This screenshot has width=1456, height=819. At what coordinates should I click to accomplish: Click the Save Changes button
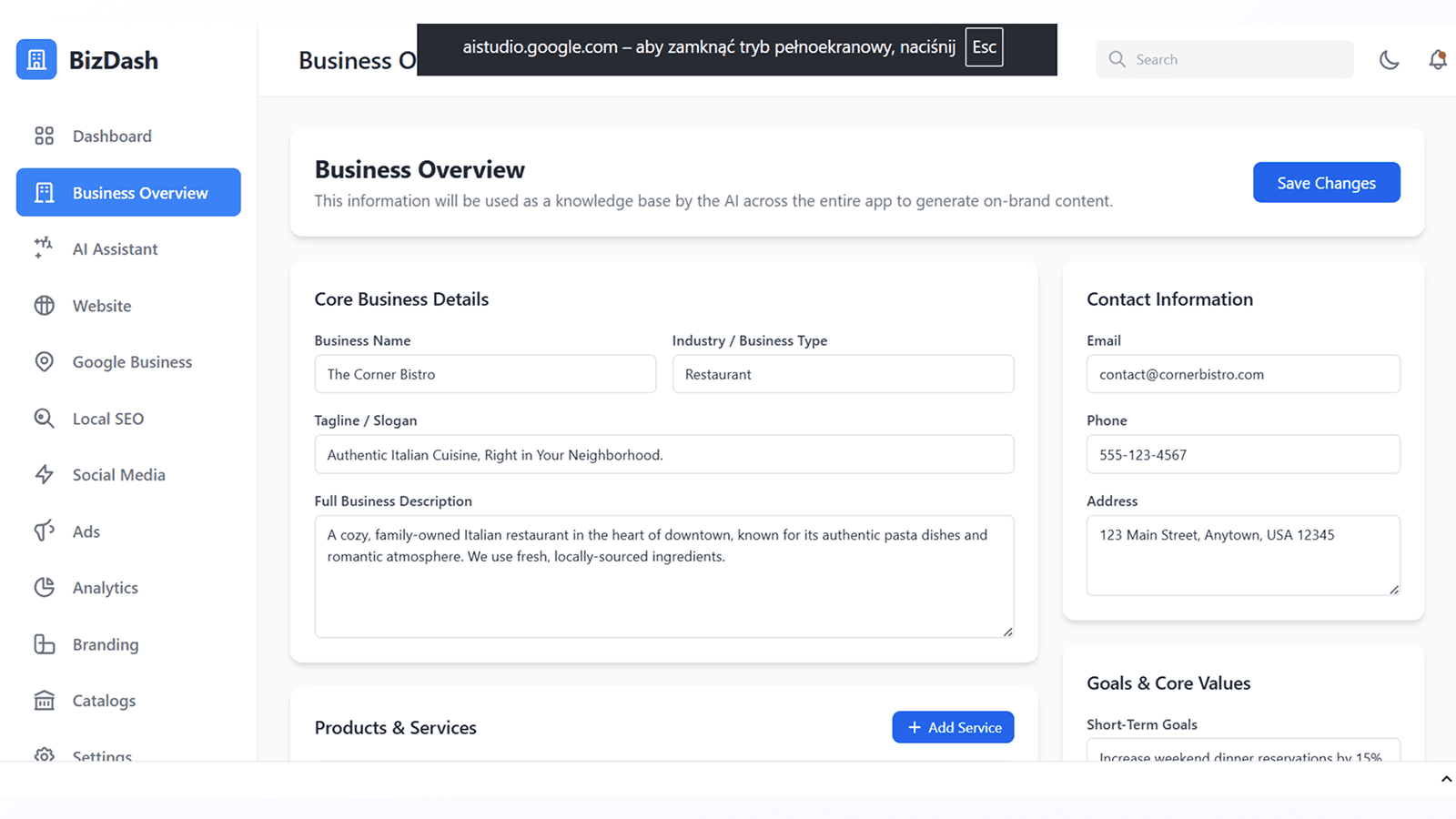click(x=1326, y=182)
